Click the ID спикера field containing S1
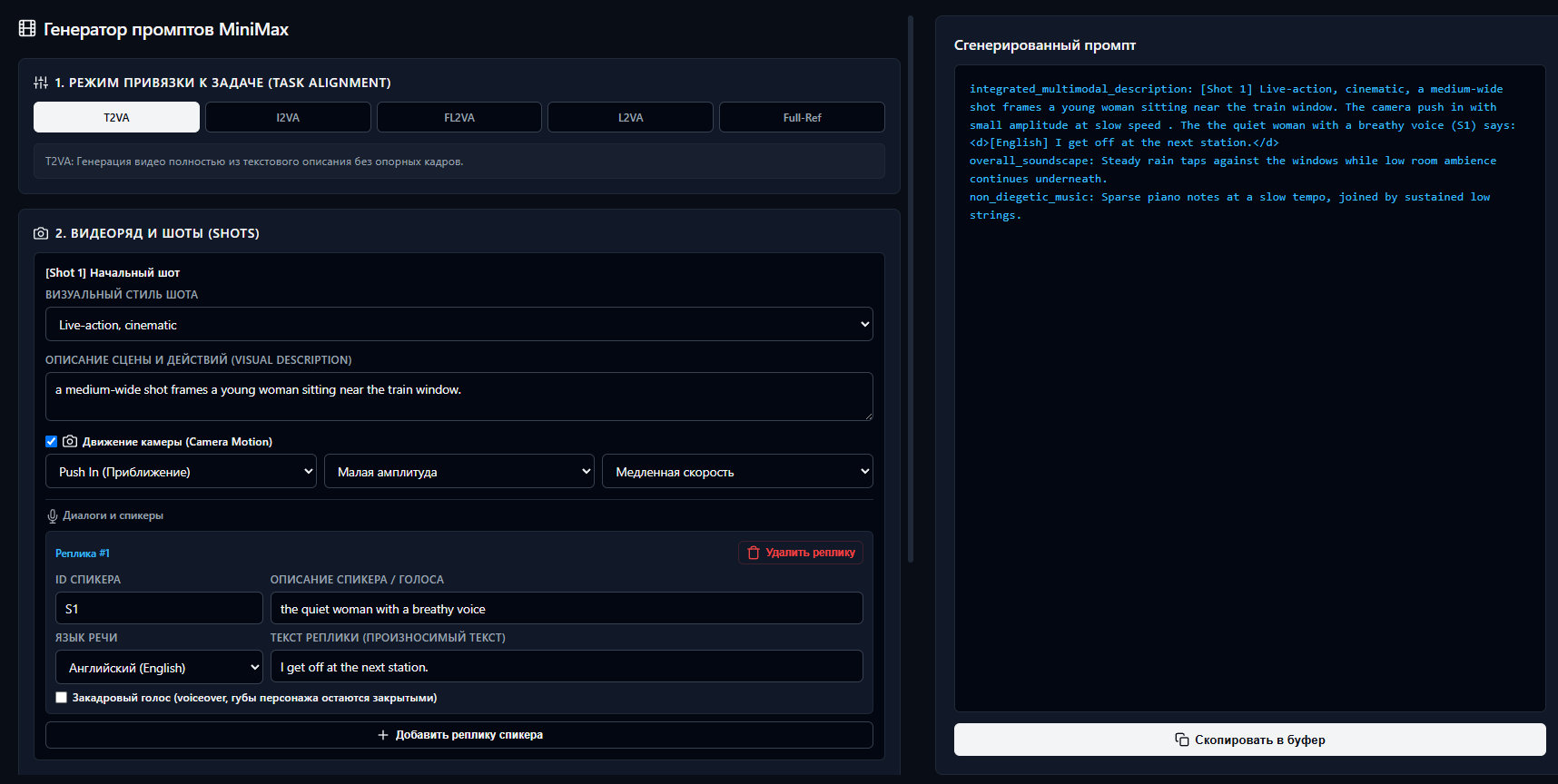 [159, 608]
